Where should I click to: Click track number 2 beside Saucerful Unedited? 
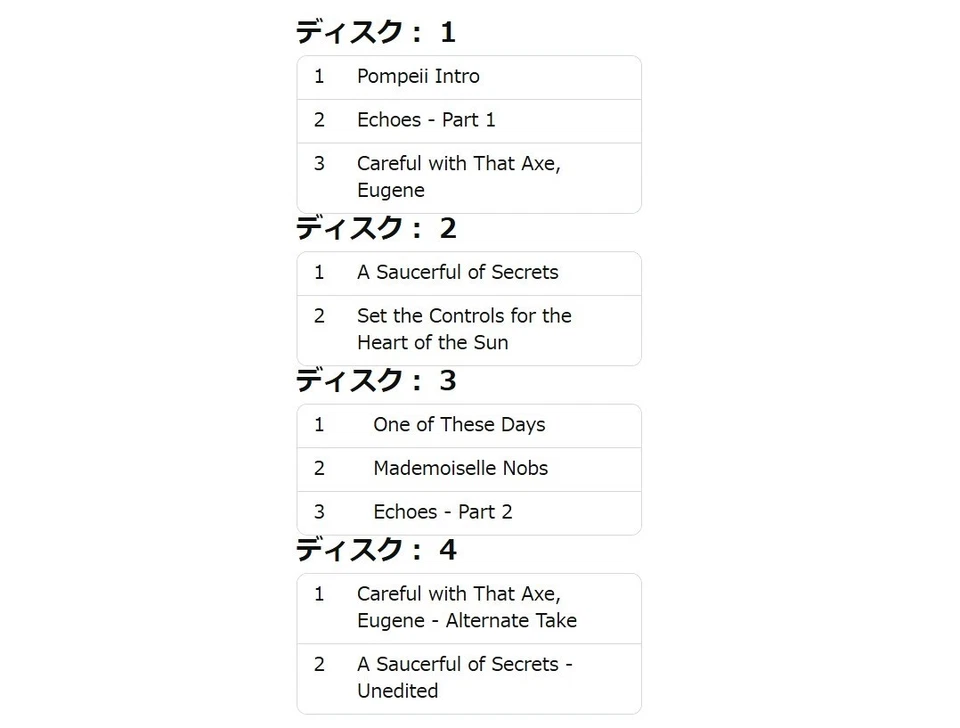[319, 664]
